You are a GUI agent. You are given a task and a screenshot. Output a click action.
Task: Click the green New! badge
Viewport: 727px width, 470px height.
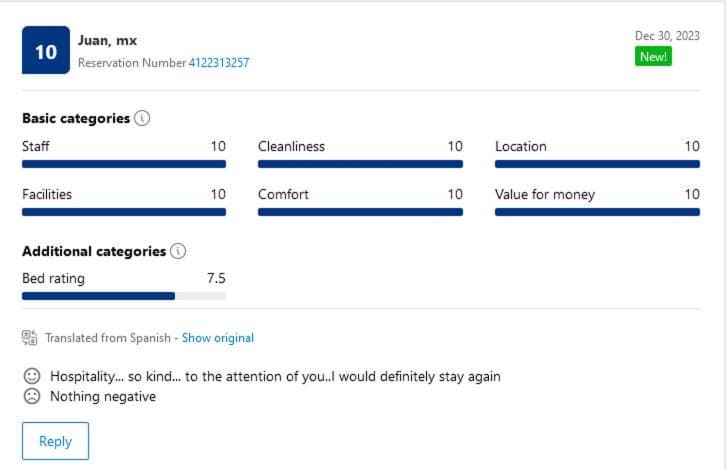pos(653,57)
